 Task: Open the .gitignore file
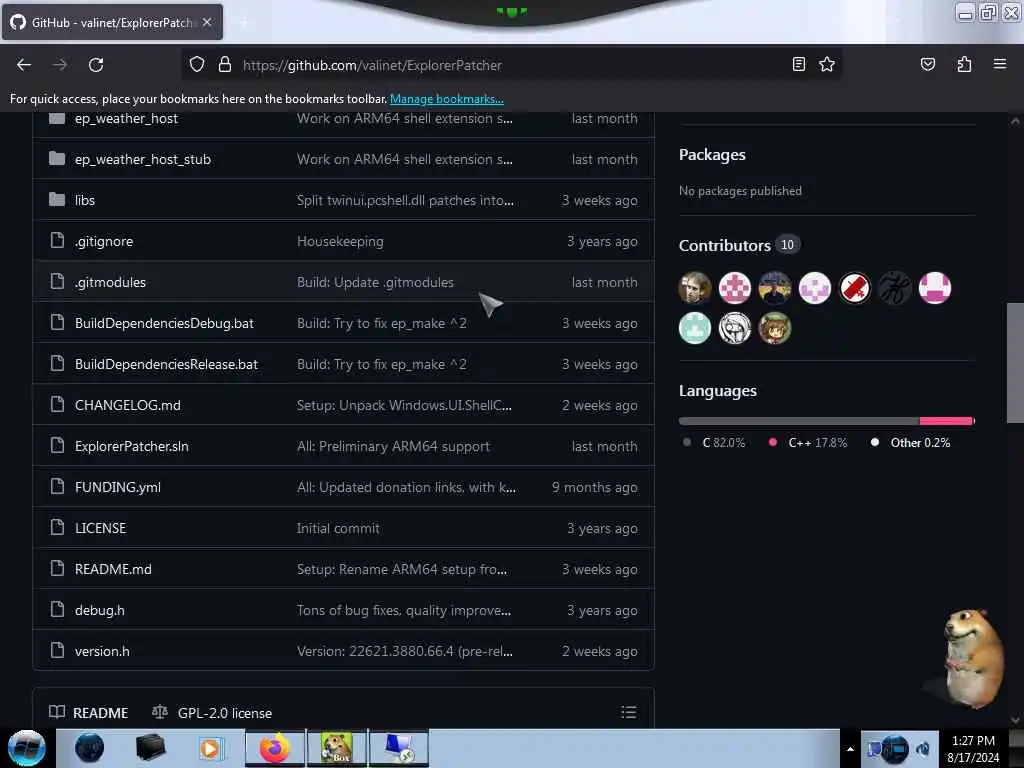pyautogui.click(x=104, y=242)
